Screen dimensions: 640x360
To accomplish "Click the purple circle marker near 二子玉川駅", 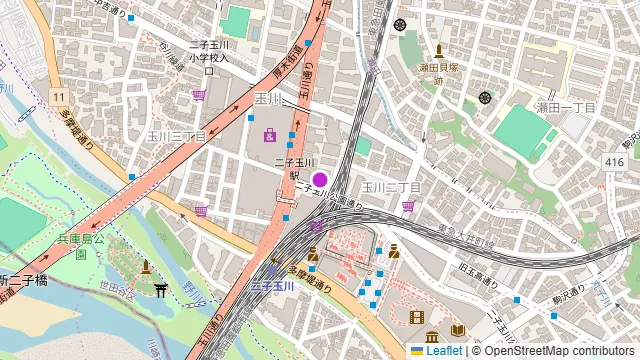I will 320,180.
